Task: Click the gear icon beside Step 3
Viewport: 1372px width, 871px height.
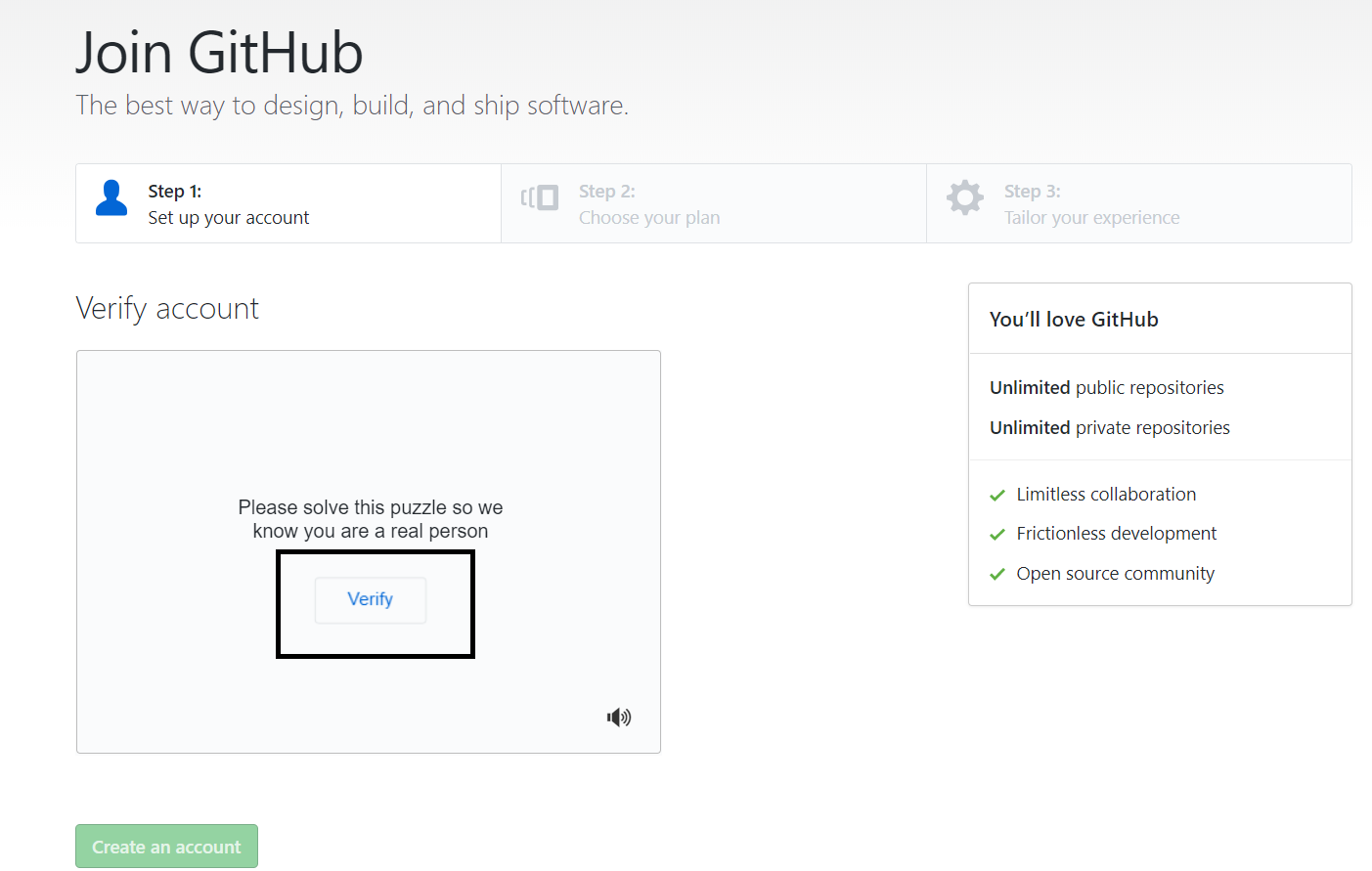Action: [965, 197]
